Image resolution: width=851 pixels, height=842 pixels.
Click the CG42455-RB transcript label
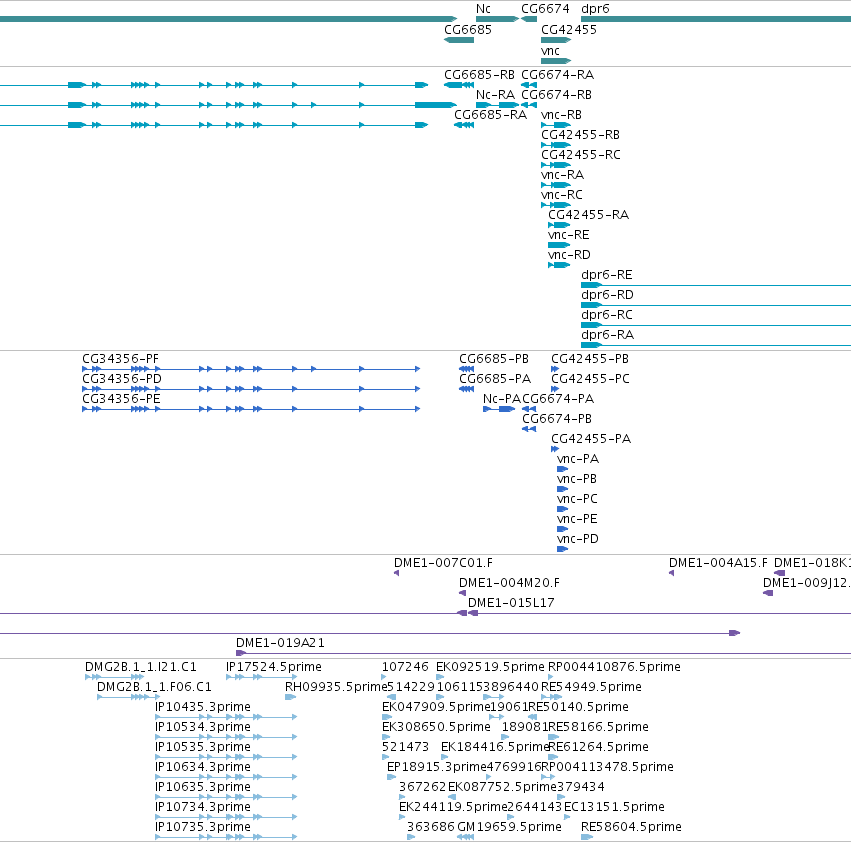580,135
